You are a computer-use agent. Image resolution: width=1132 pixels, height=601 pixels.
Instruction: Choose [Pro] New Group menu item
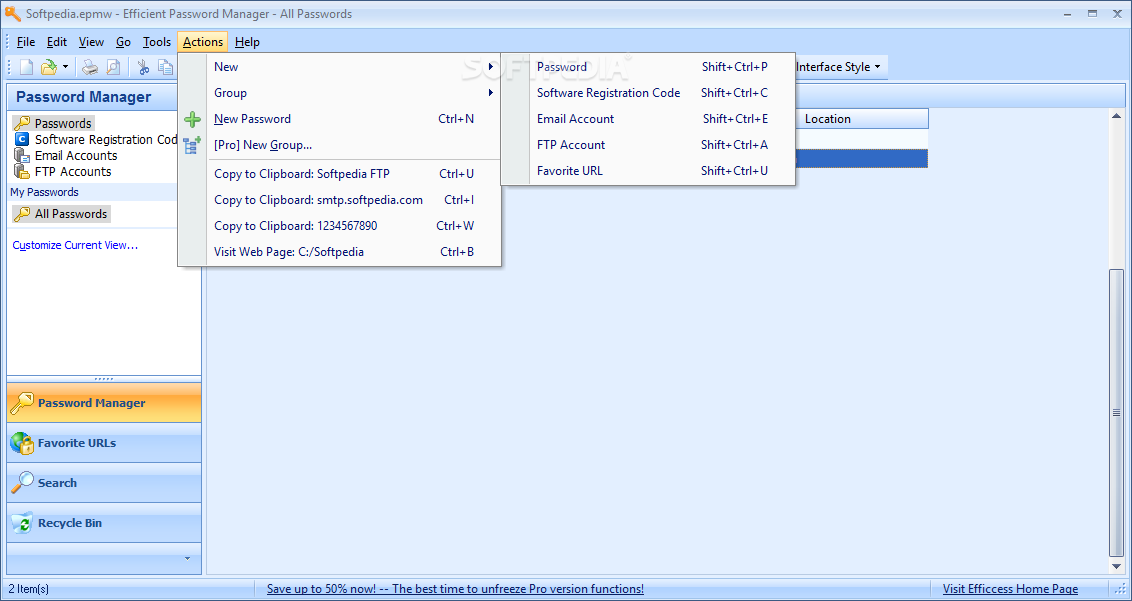(339, 144)
